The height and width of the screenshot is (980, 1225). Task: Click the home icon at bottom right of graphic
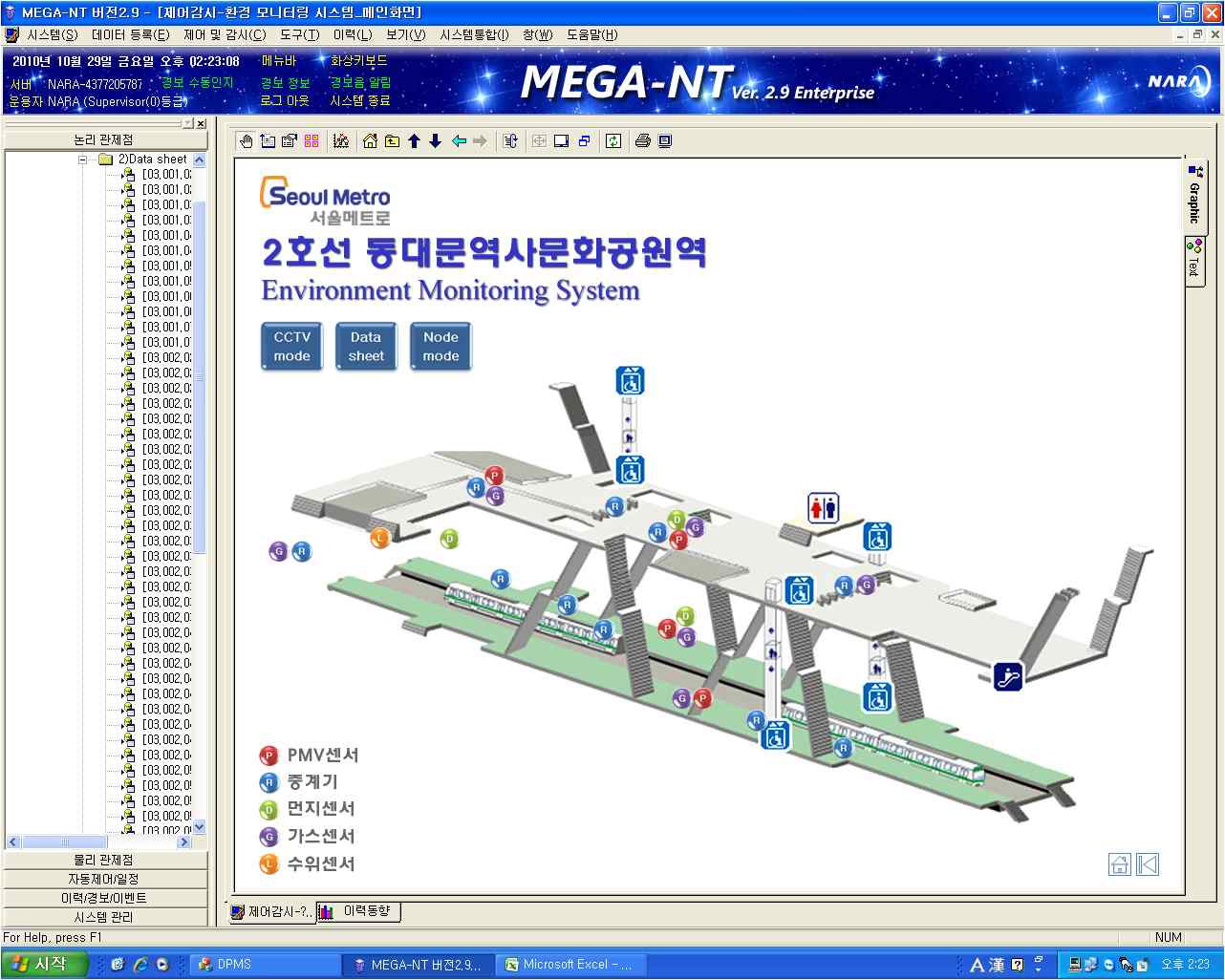click(1120, 864)
